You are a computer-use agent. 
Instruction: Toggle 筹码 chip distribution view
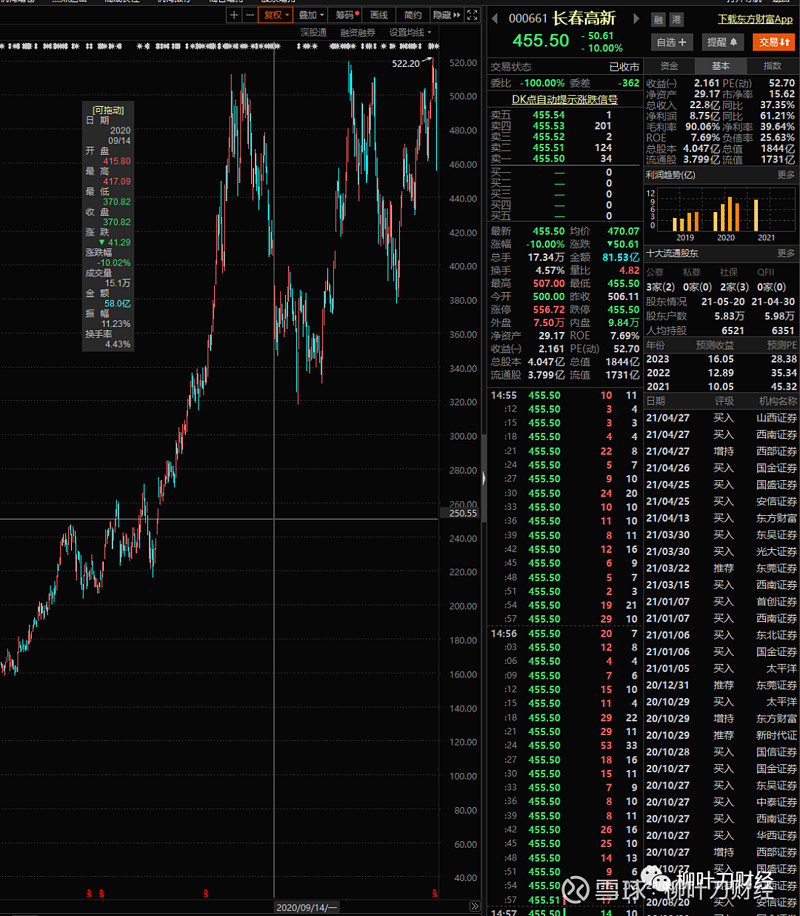(x=345, y=15)
